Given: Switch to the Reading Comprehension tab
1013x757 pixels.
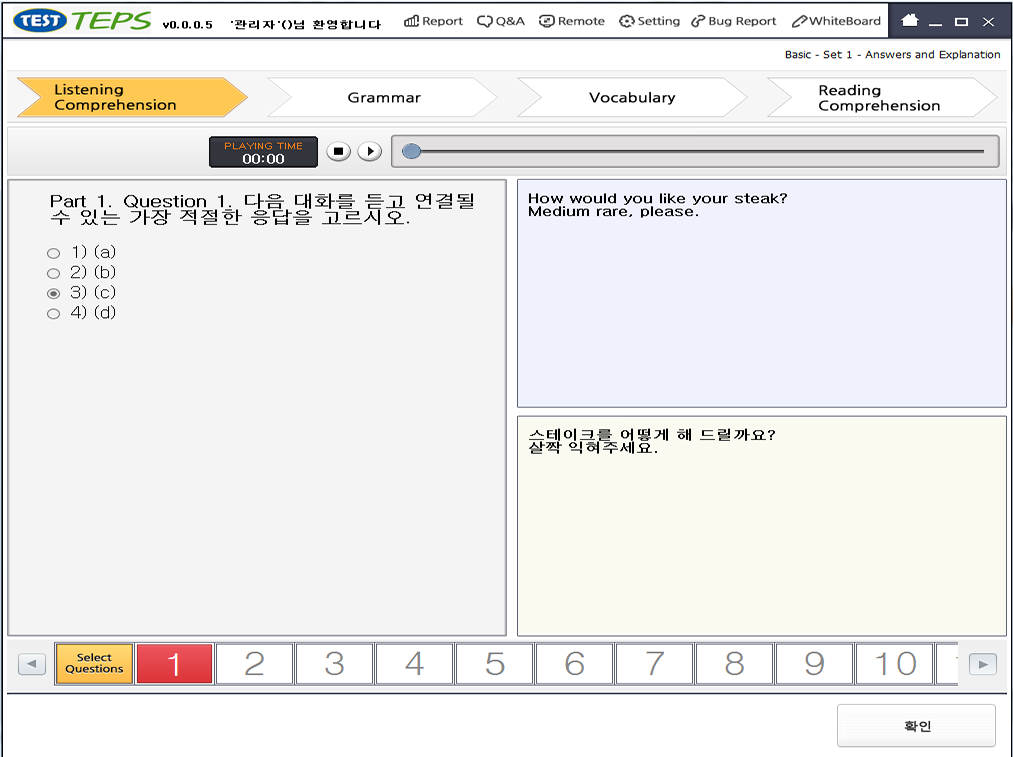Looking at the screenshot, I should (878, 98).
